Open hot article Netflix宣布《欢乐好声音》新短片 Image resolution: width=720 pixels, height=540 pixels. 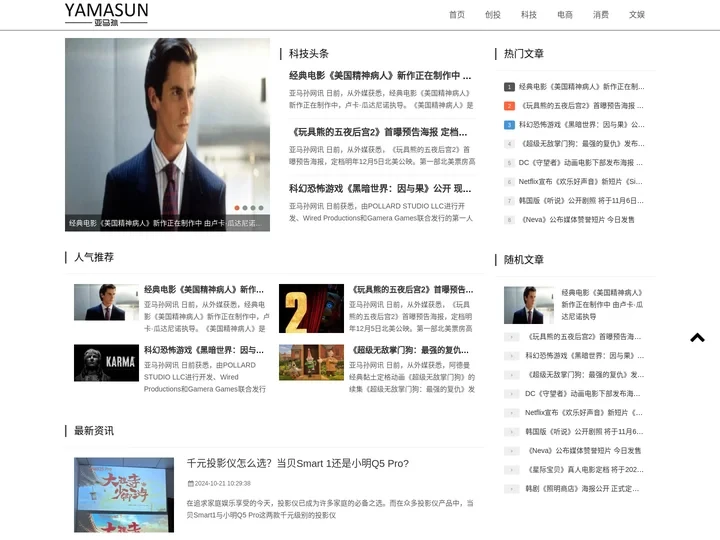coord(580,182)
